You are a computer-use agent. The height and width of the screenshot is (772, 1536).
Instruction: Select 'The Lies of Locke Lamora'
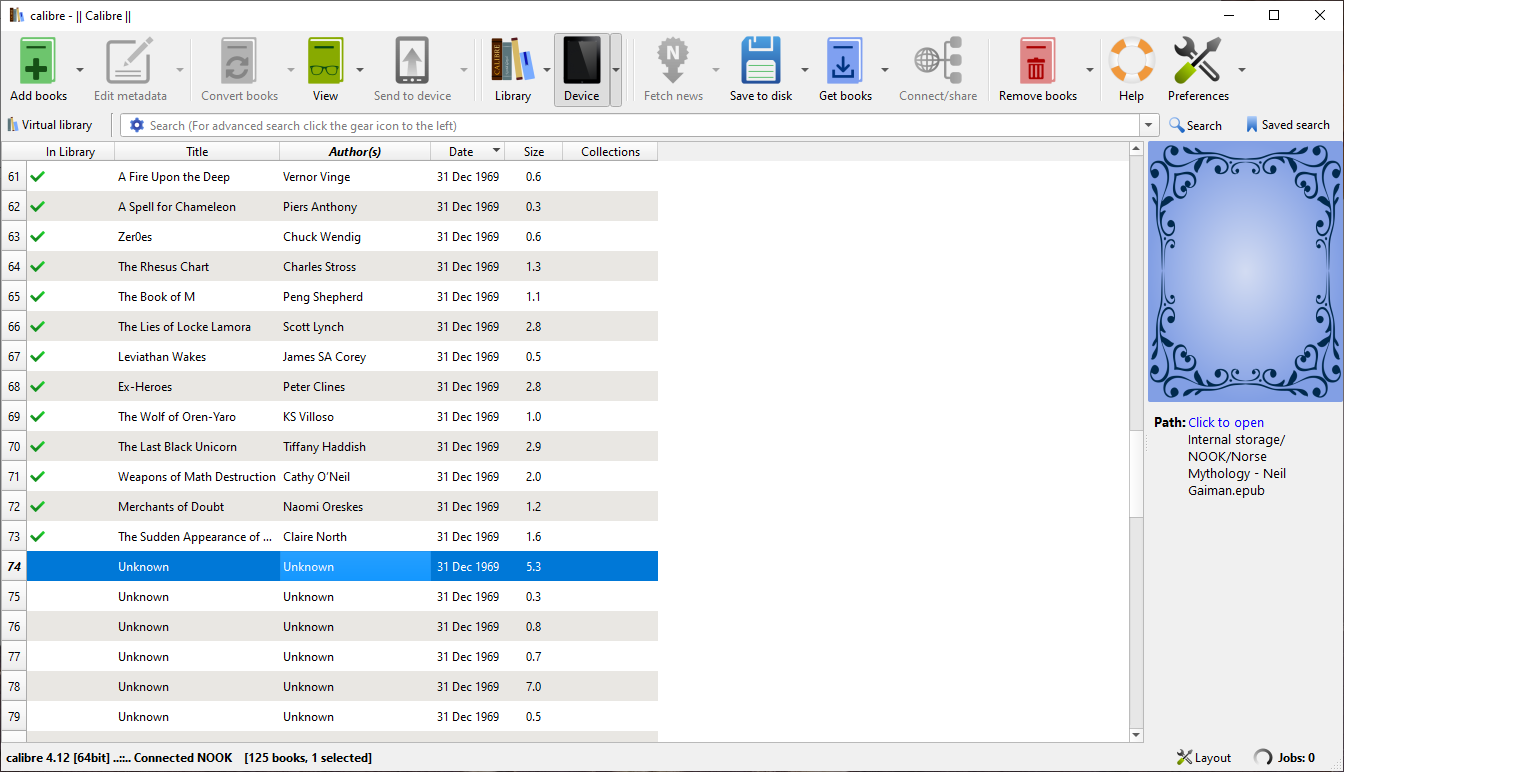tap(184, 327)
